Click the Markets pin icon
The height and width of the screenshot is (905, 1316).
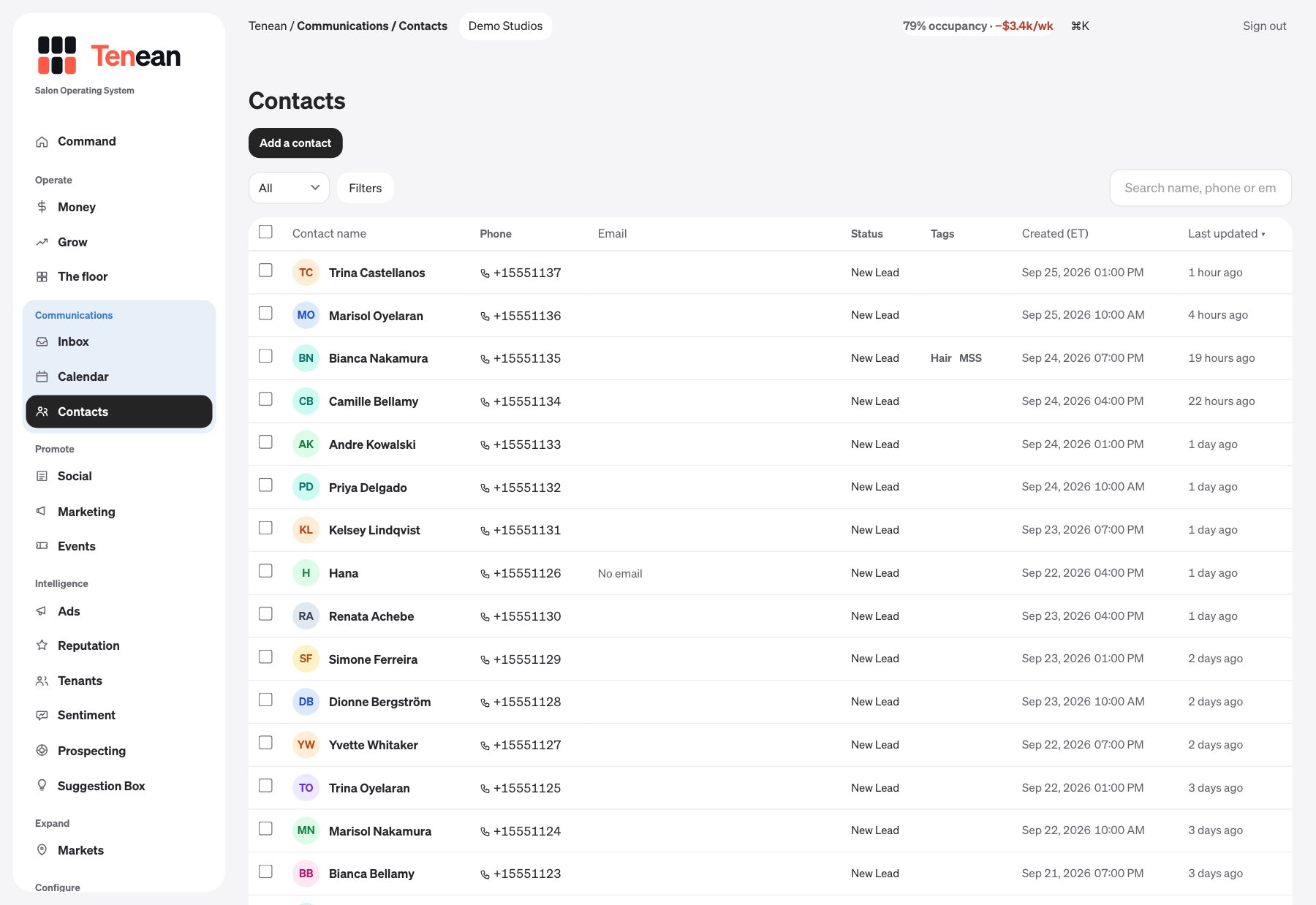(42, 850)
